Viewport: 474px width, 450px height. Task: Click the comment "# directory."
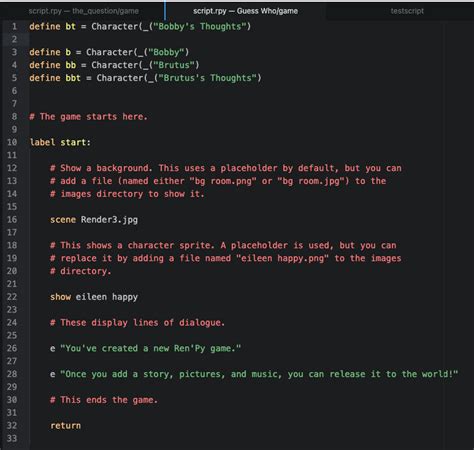pyautogui.click(x=81, y=271)
